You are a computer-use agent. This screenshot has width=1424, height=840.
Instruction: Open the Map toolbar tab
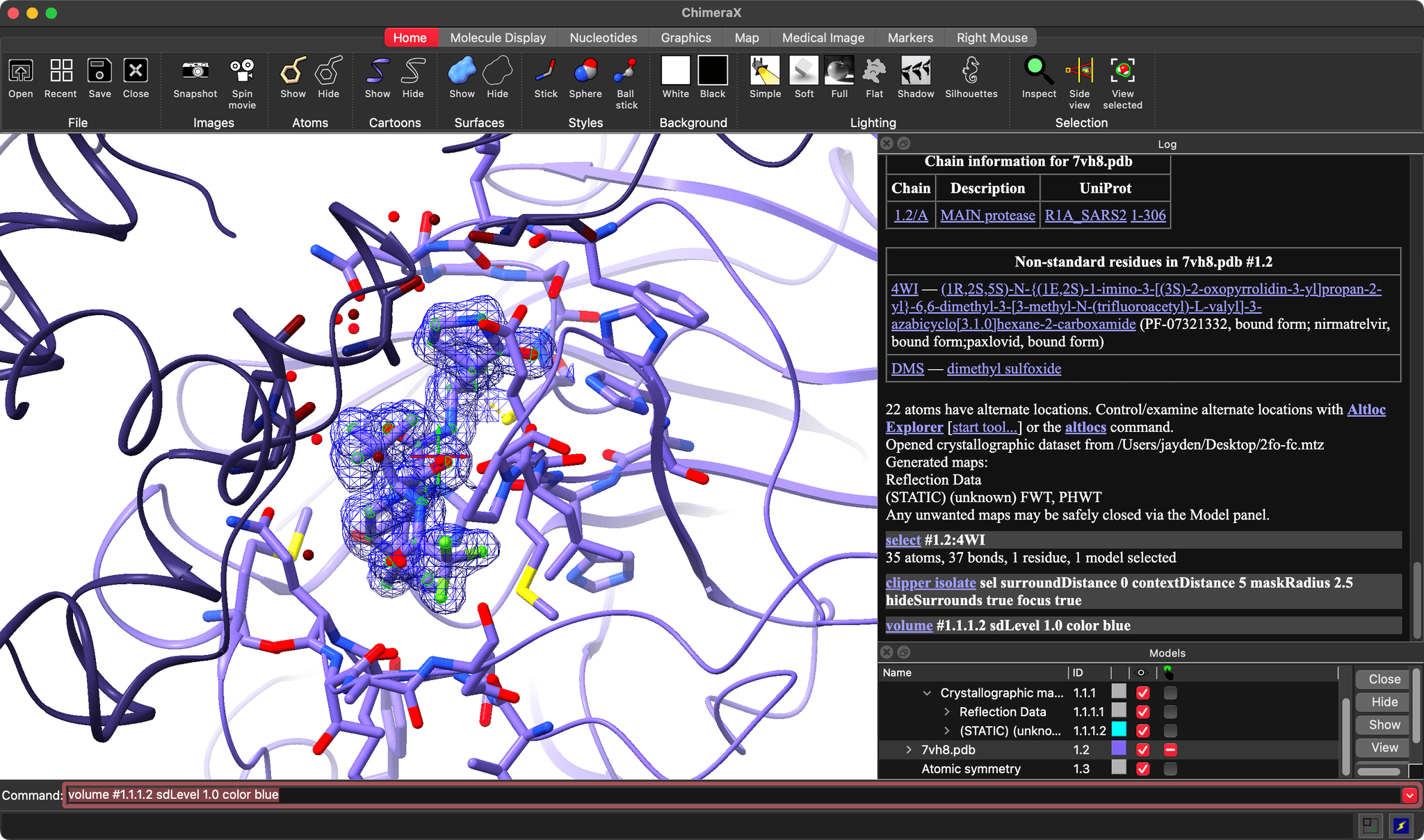pyautogui.click(x=746, y=38)
